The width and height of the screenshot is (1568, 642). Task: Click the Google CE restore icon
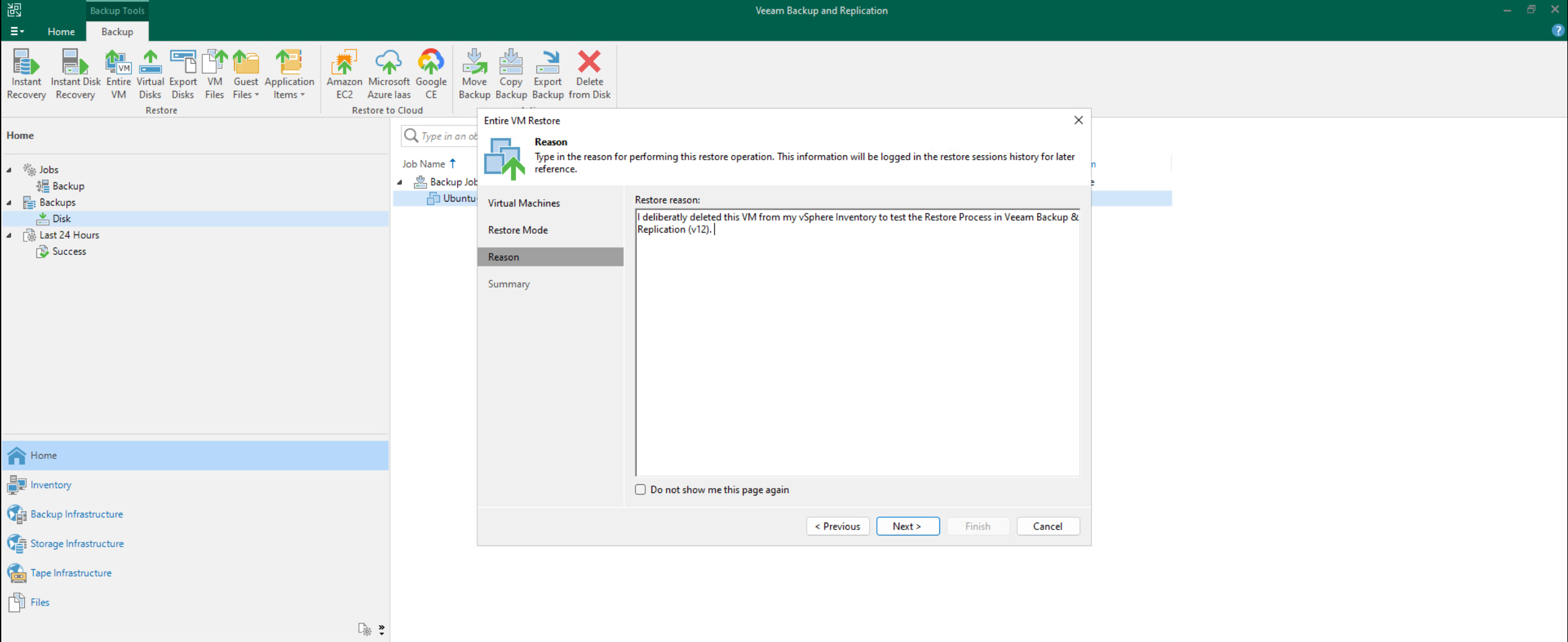click(x=431, y=74)
